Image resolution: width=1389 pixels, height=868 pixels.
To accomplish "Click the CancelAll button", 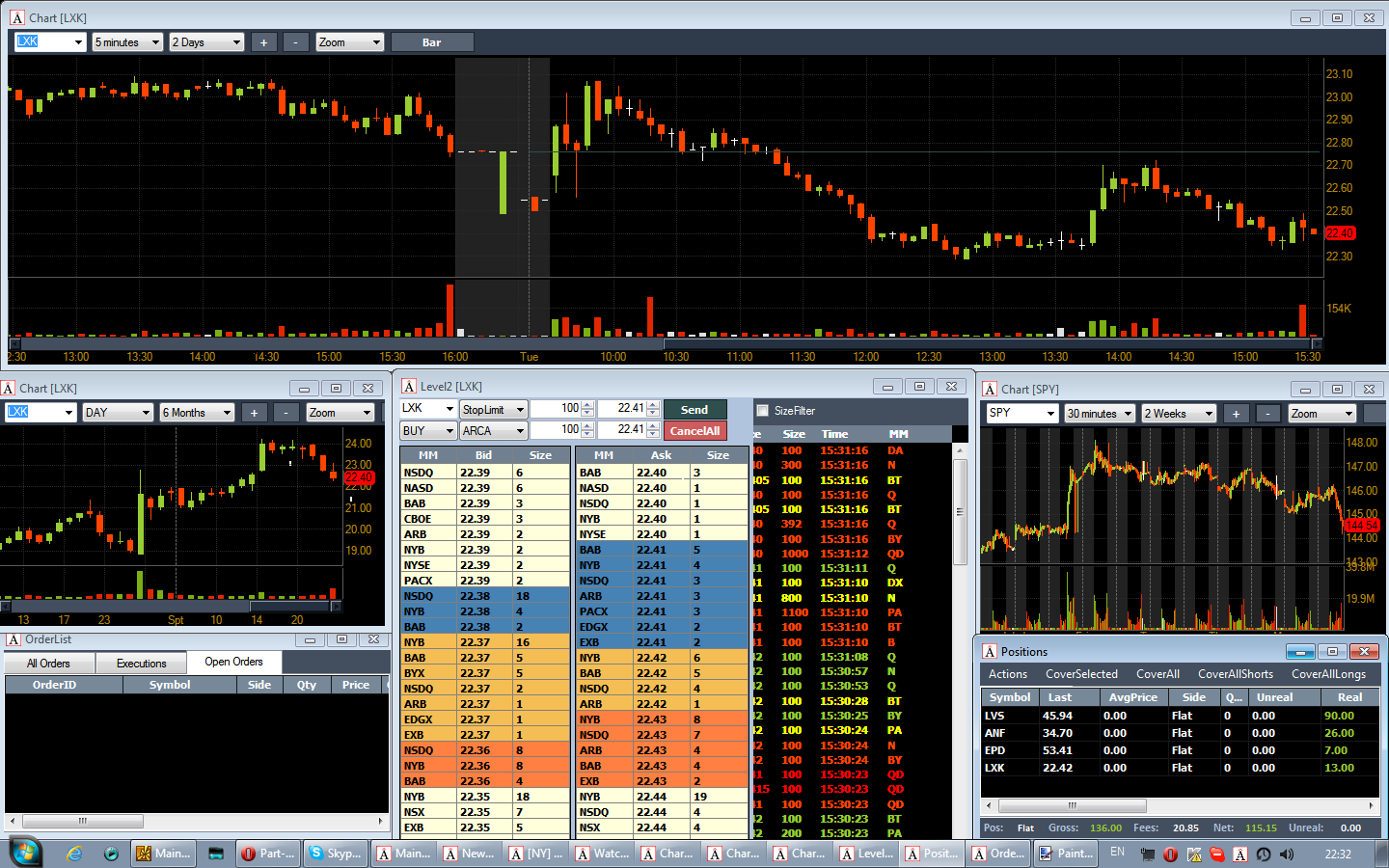I will pos(694,431).
